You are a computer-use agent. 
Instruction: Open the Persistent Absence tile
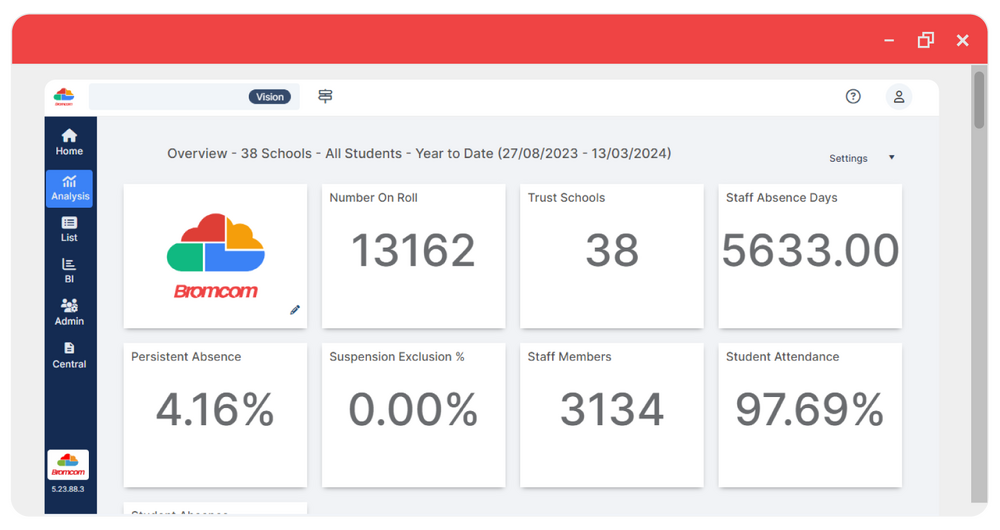(215, 415)
